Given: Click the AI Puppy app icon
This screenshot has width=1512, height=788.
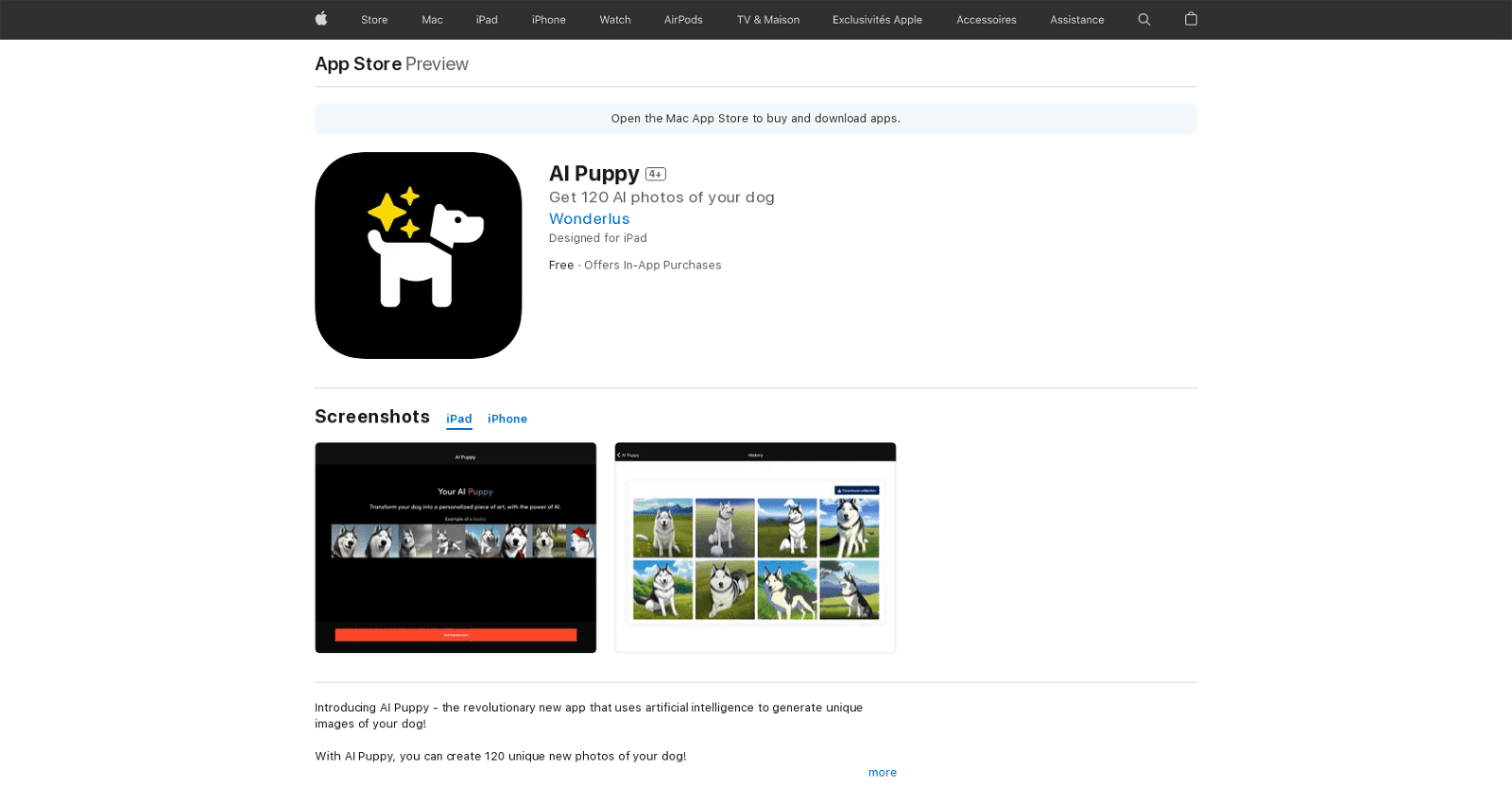Looking at the screenshot, I should pyautogui.click(x=419, y=255).
